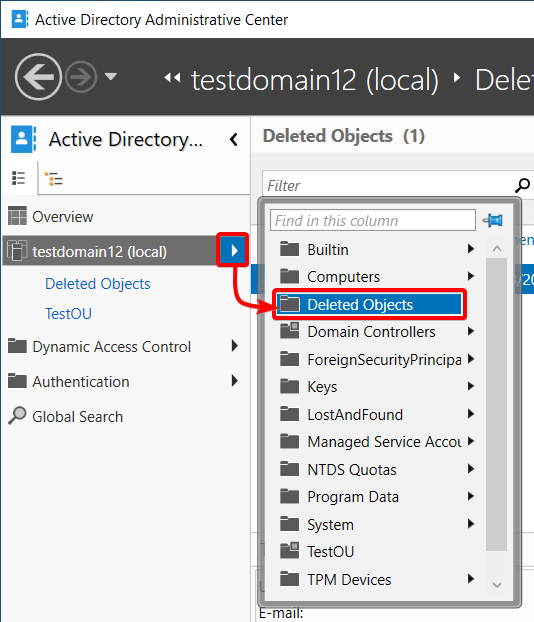Click the column list scrollbar thumb
The height and width of the screenshot is (622, 534).
[497, 404]
